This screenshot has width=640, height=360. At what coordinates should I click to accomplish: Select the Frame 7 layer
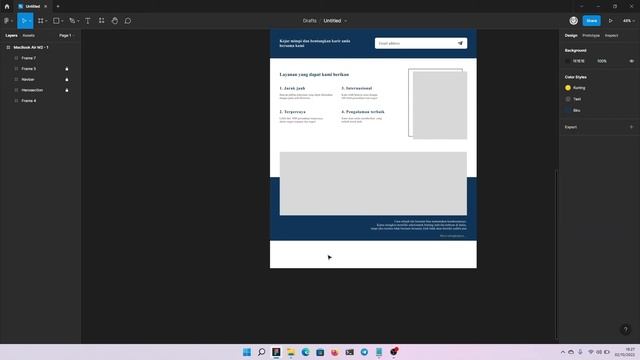pyautogui.click(x=29, y=58)
